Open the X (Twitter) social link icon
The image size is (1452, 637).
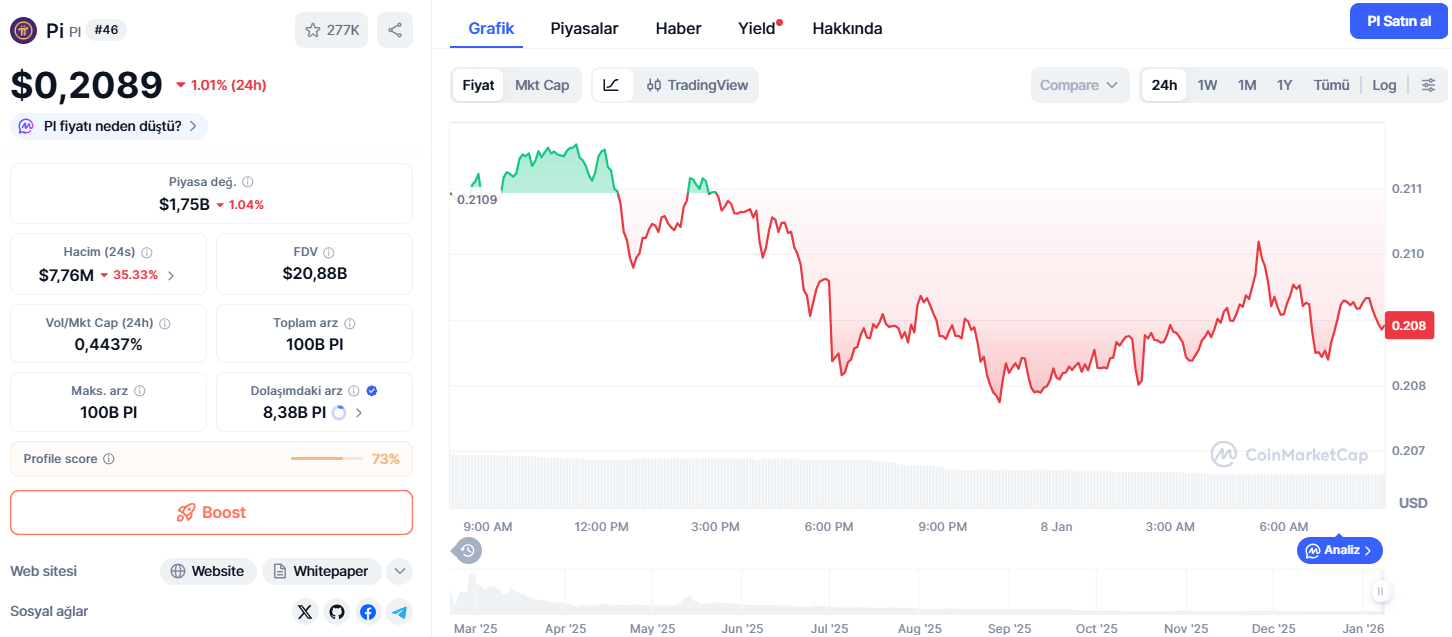(305, 611)
